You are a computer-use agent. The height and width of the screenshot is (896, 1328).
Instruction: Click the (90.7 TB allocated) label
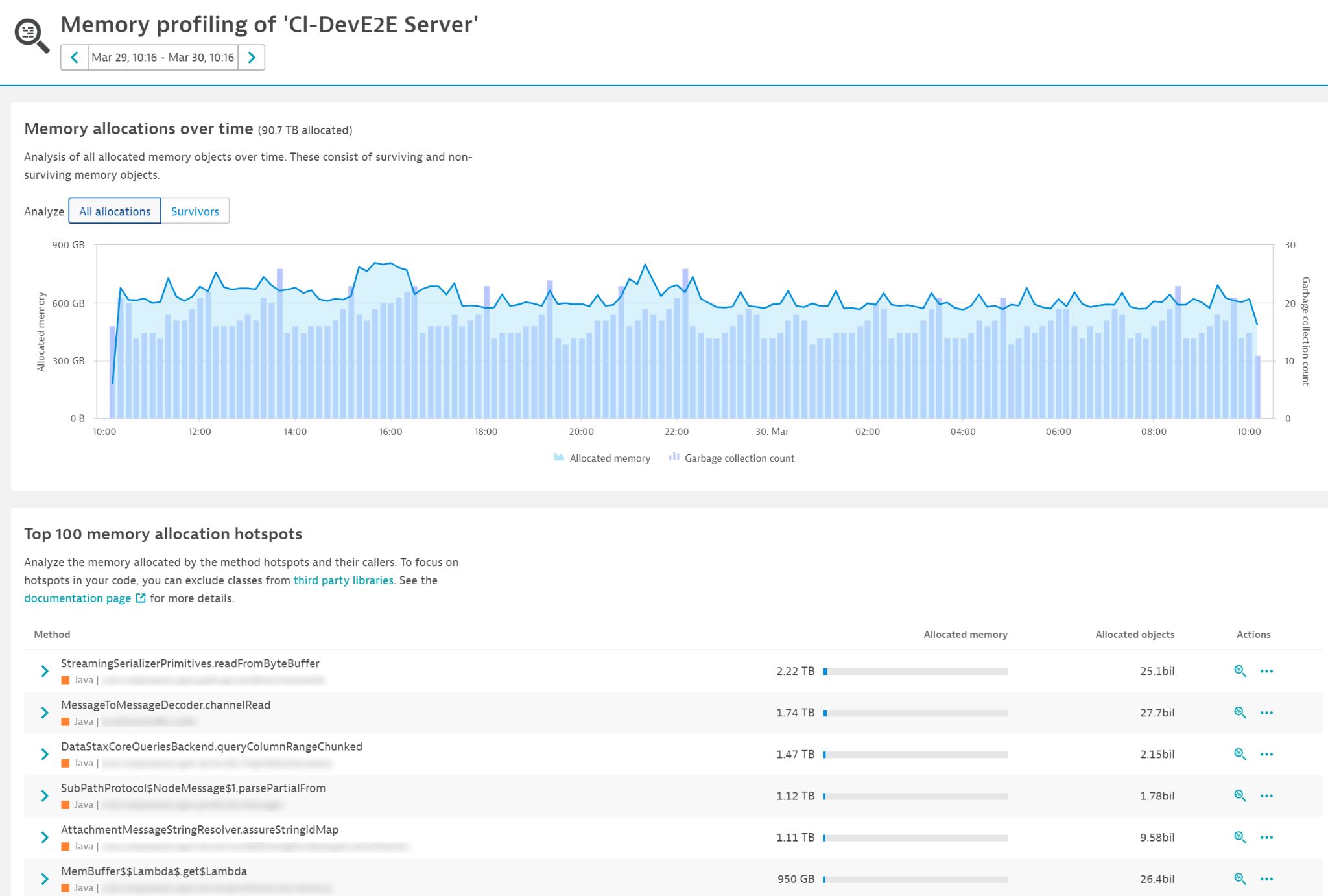pyautogui.click(x=305, y=130)
